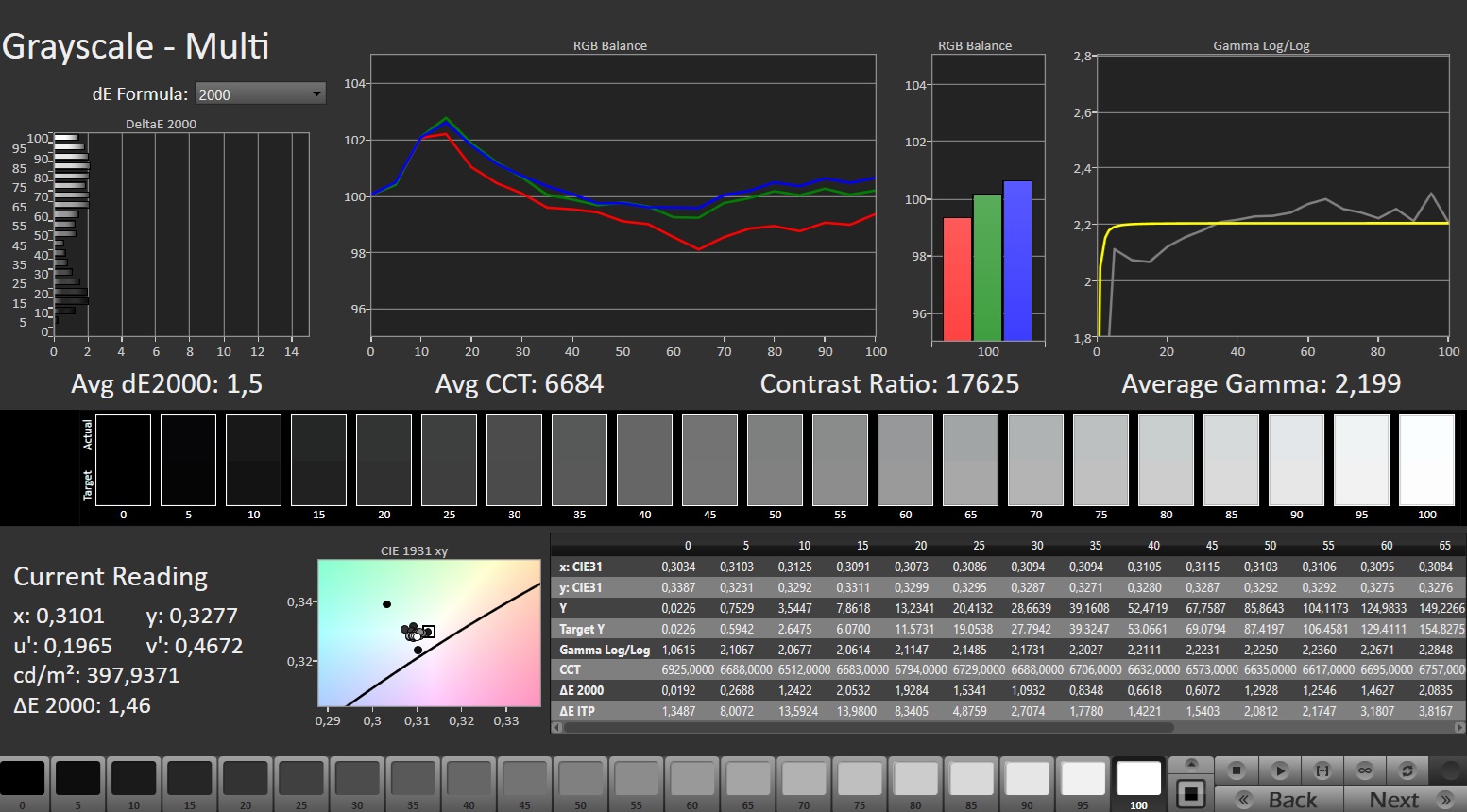Select the 75 level swatch in the bottom strip
Screen dimensions: 1467x812
click(x=860, y=778)
